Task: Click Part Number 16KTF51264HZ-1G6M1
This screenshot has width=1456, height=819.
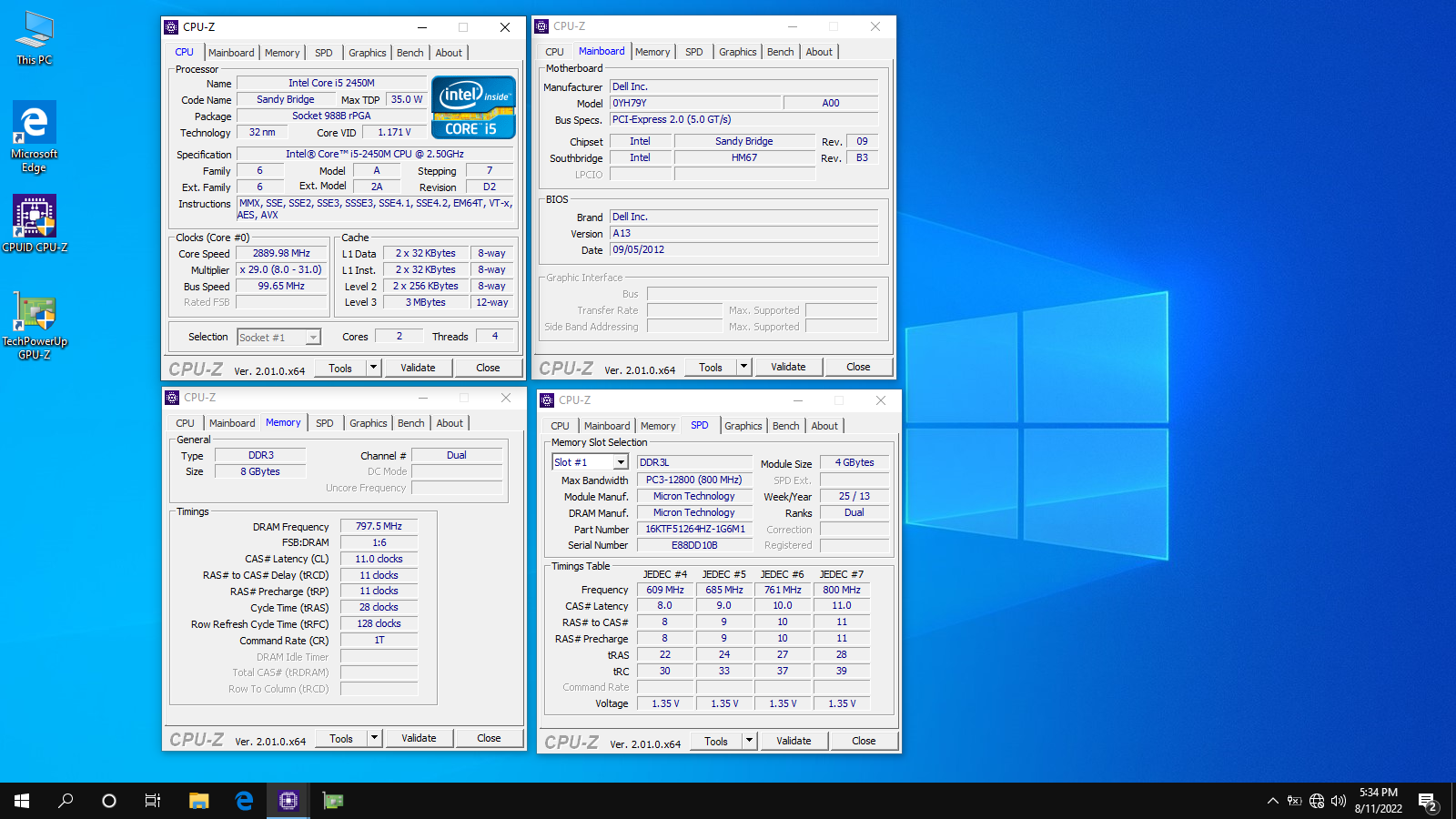Action: click(x=695, y=529)
